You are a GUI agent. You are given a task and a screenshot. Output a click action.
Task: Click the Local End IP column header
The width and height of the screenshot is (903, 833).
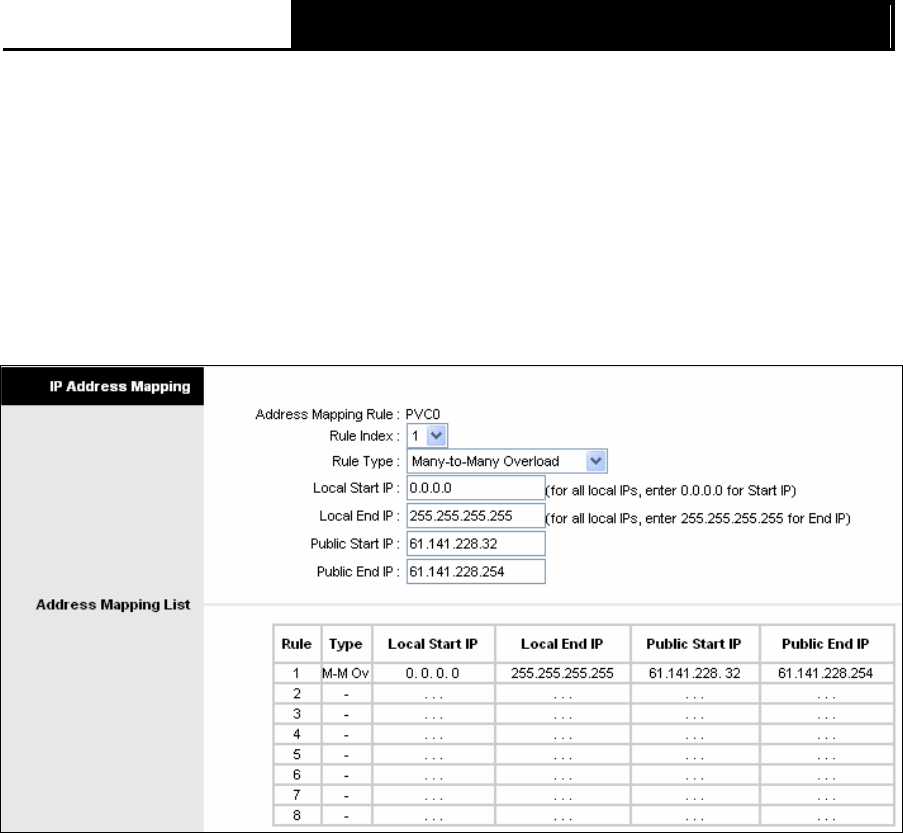pyautogui.click(x=562, y=644)
